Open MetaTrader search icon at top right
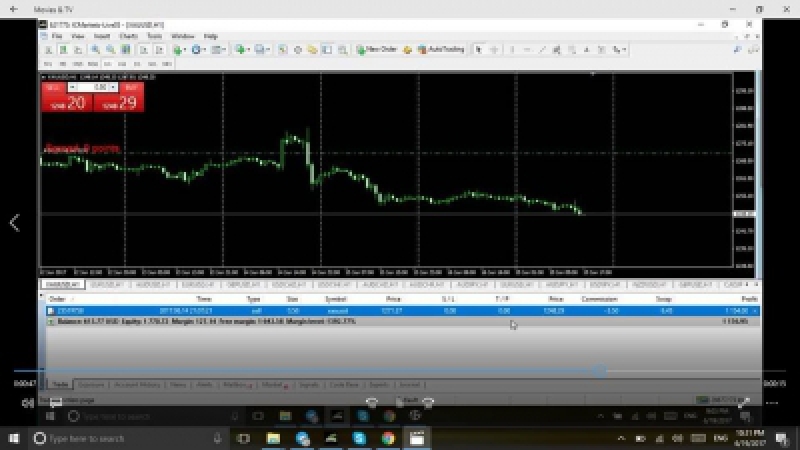 (x=738, y=50)
